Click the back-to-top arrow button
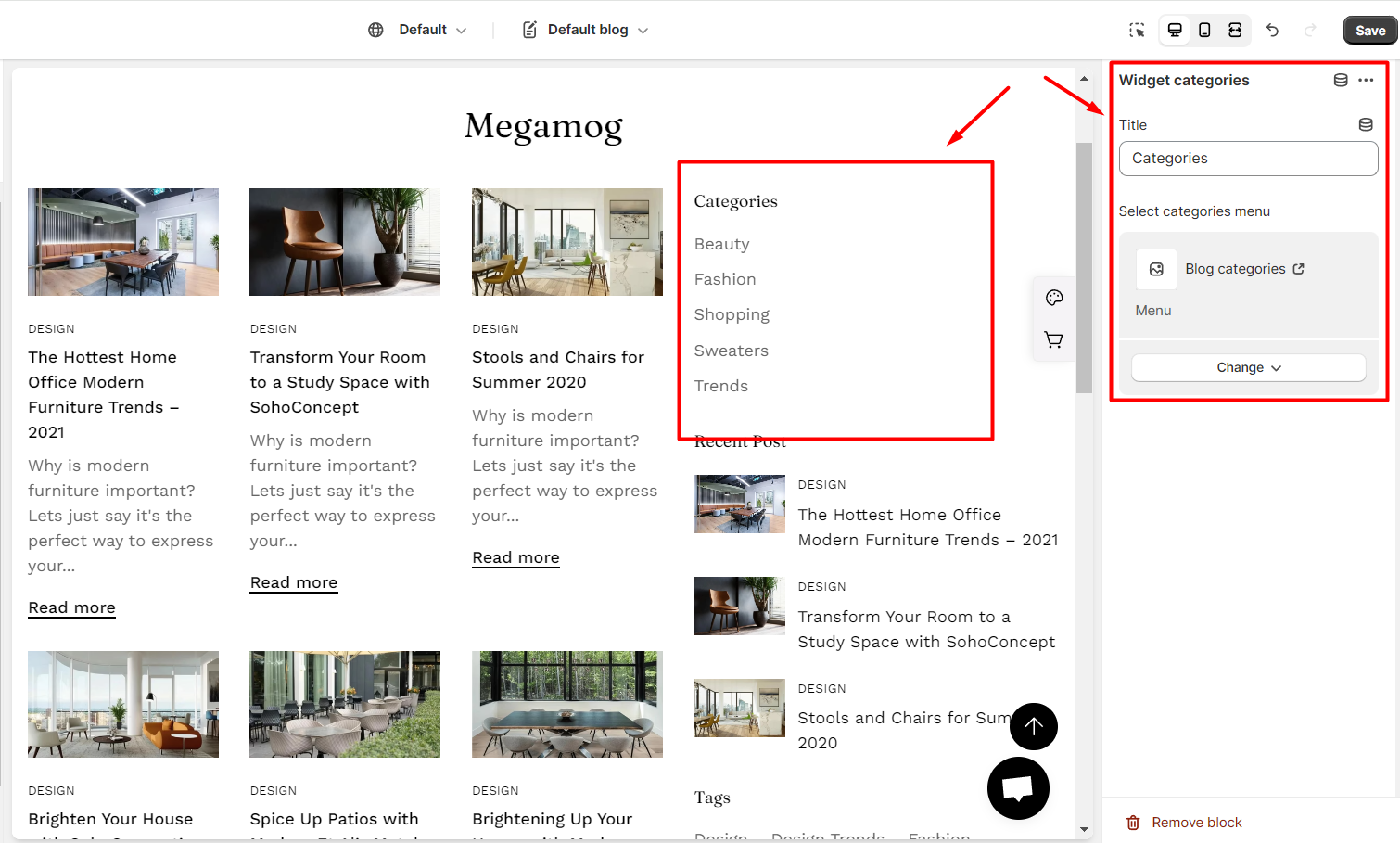Viewport: 1400px width, 843px height. (x=1034, y=726)
